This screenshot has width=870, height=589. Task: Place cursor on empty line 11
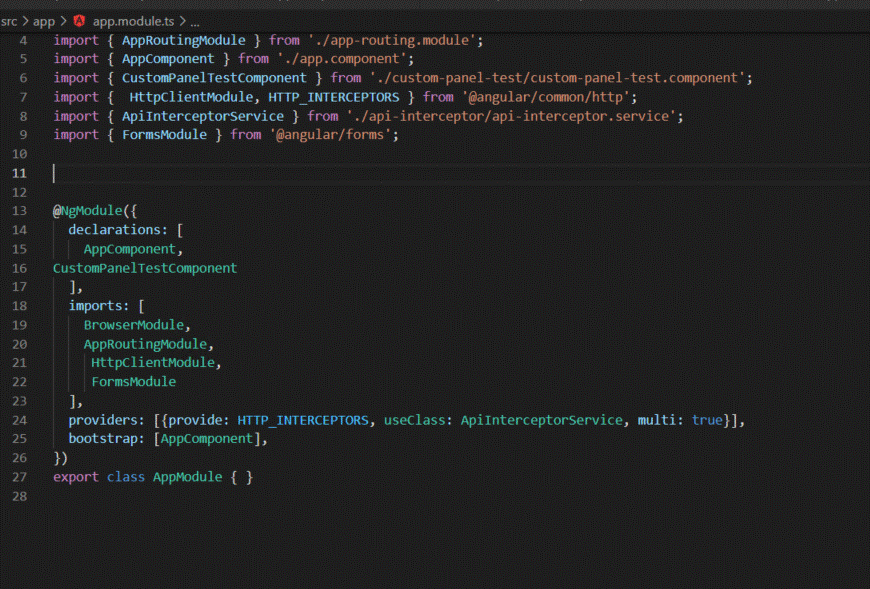tap(300, 173)
